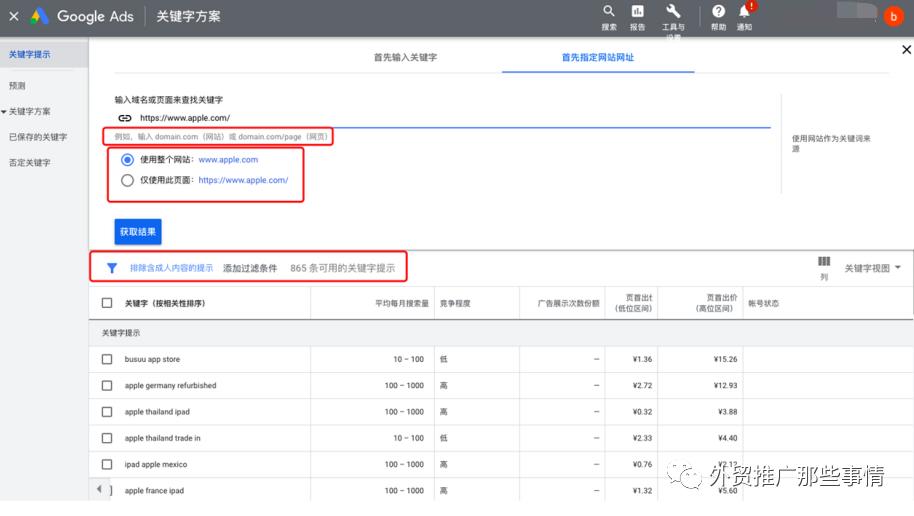Select radio 'use only this page'

[x=127, y=180]
